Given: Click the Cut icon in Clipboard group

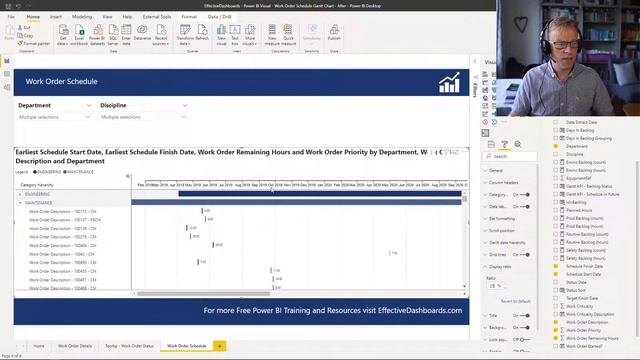Looking at the screenshot, I should [x=20, y=27].
